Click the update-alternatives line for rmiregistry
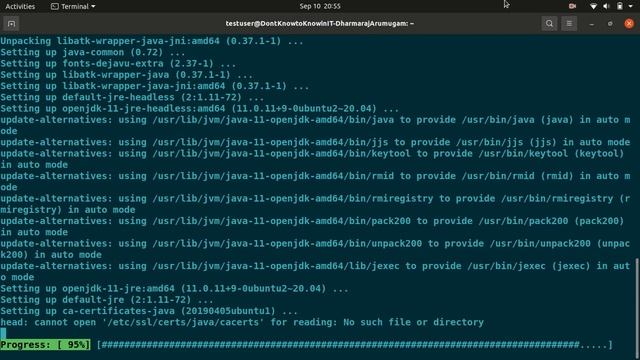Screen dimensions: 640x360 coord(315,204)
